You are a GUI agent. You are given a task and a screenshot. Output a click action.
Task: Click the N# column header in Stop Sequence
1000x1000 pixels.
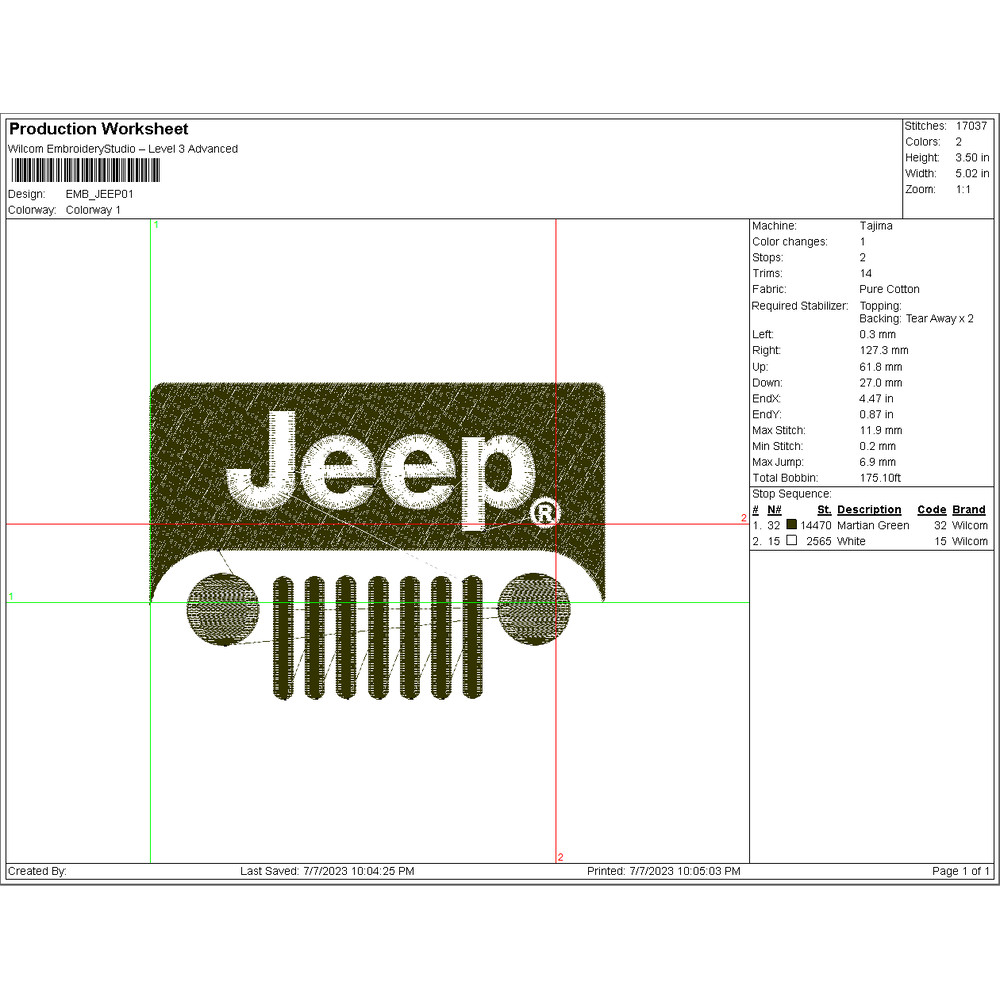tap(774, 509)
